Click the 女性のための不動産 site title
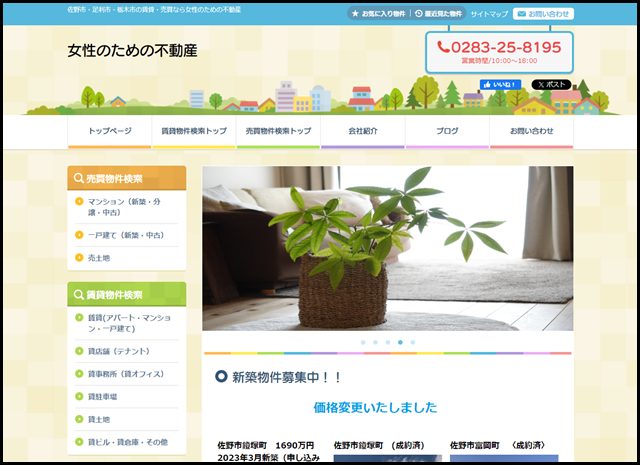Screen dimensions: 640x465 (132, 51)
